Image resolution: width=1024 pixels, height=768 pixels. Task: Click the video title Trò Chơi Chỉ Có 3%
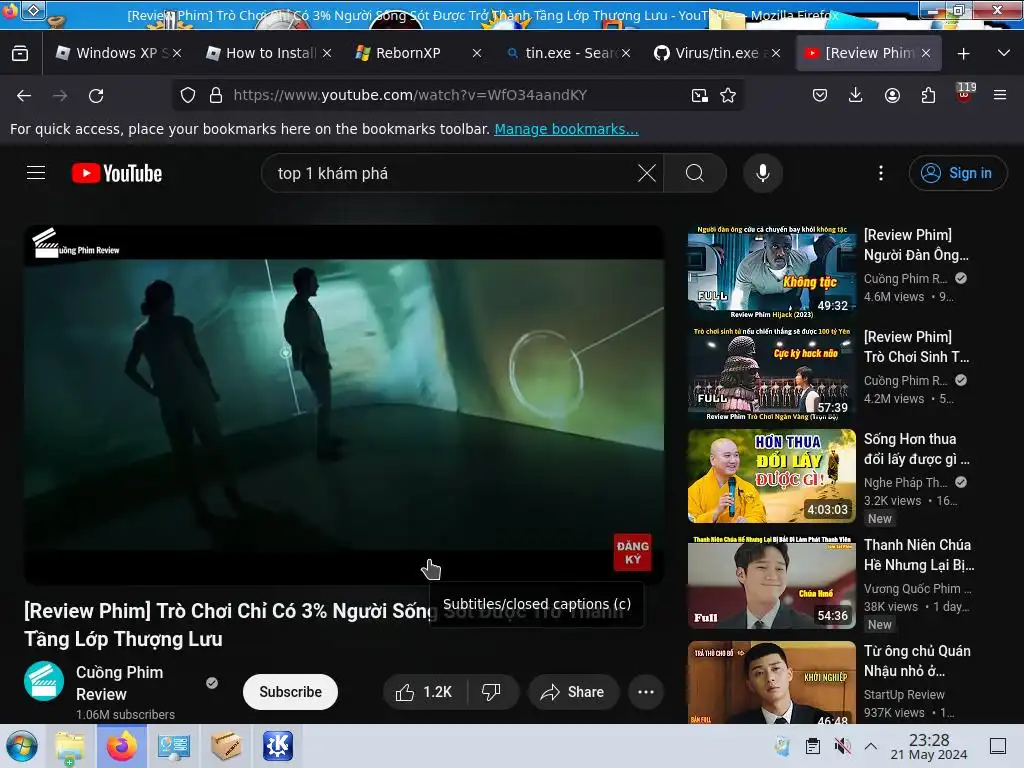225,625
